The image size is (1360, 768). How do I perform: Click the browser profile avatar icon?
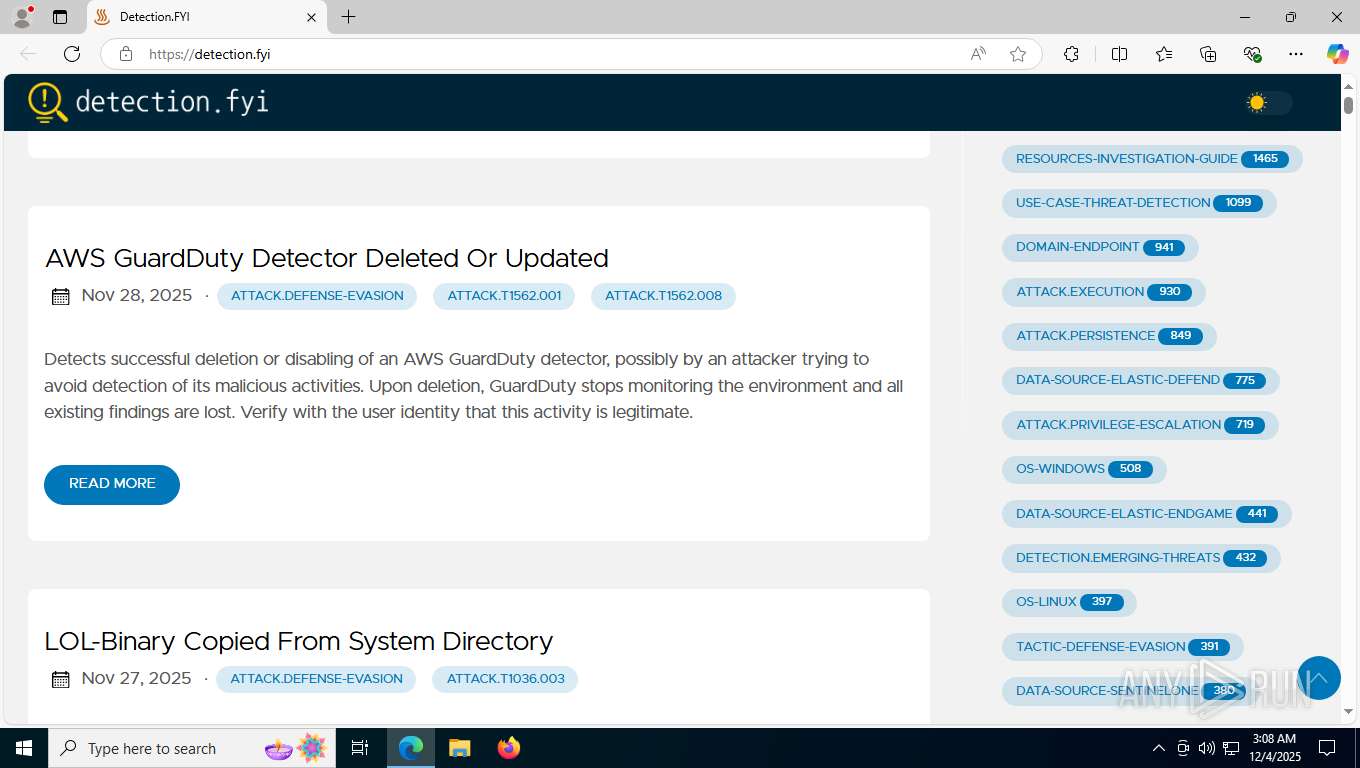[22, 17]
